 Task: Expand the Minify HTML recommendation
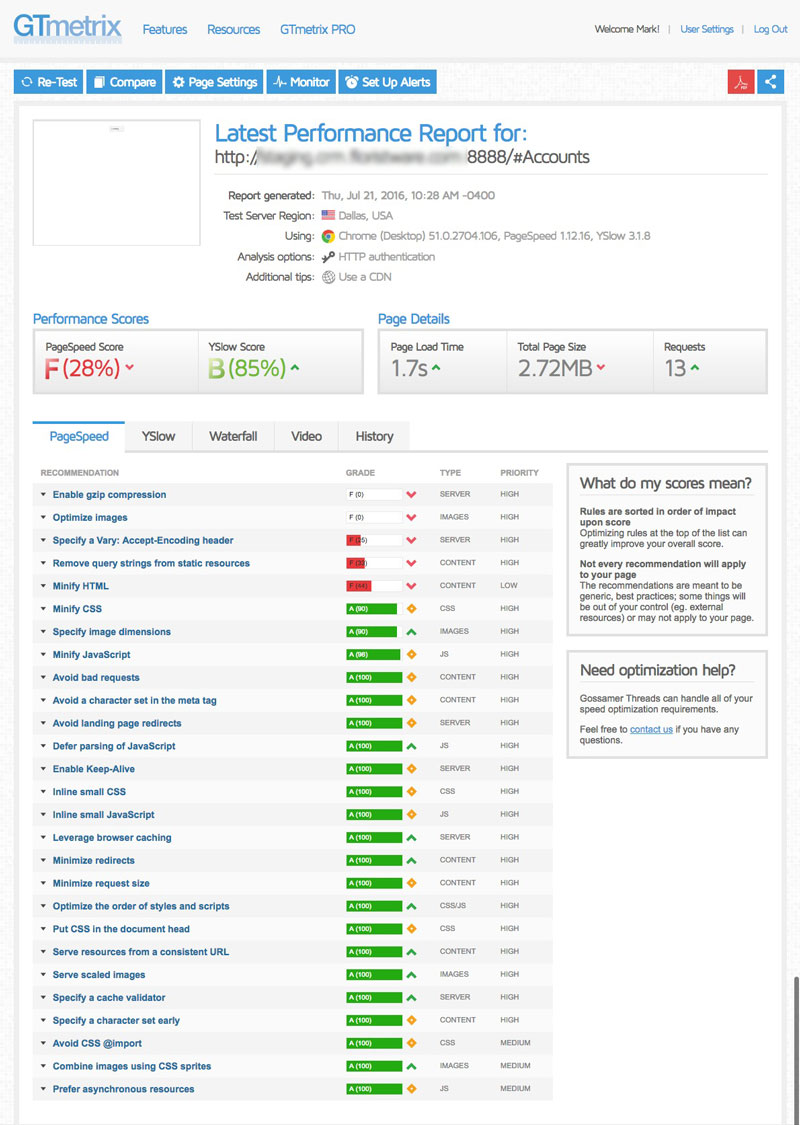click(x=80, y=586)
